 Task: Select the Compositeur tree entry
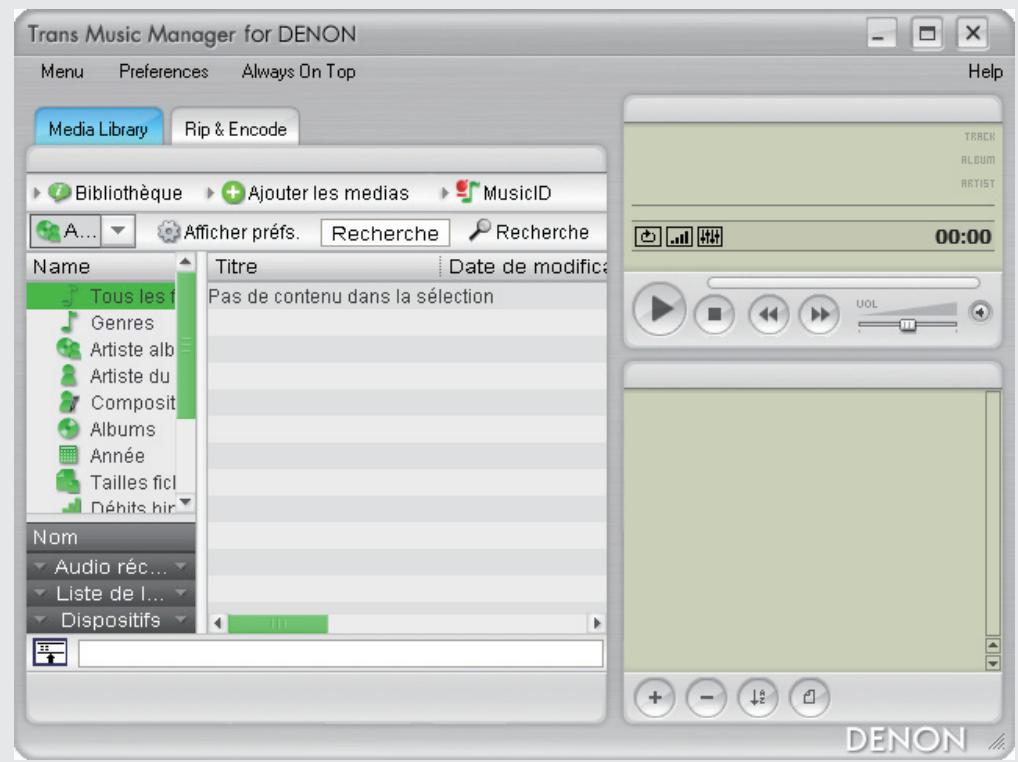101,402
